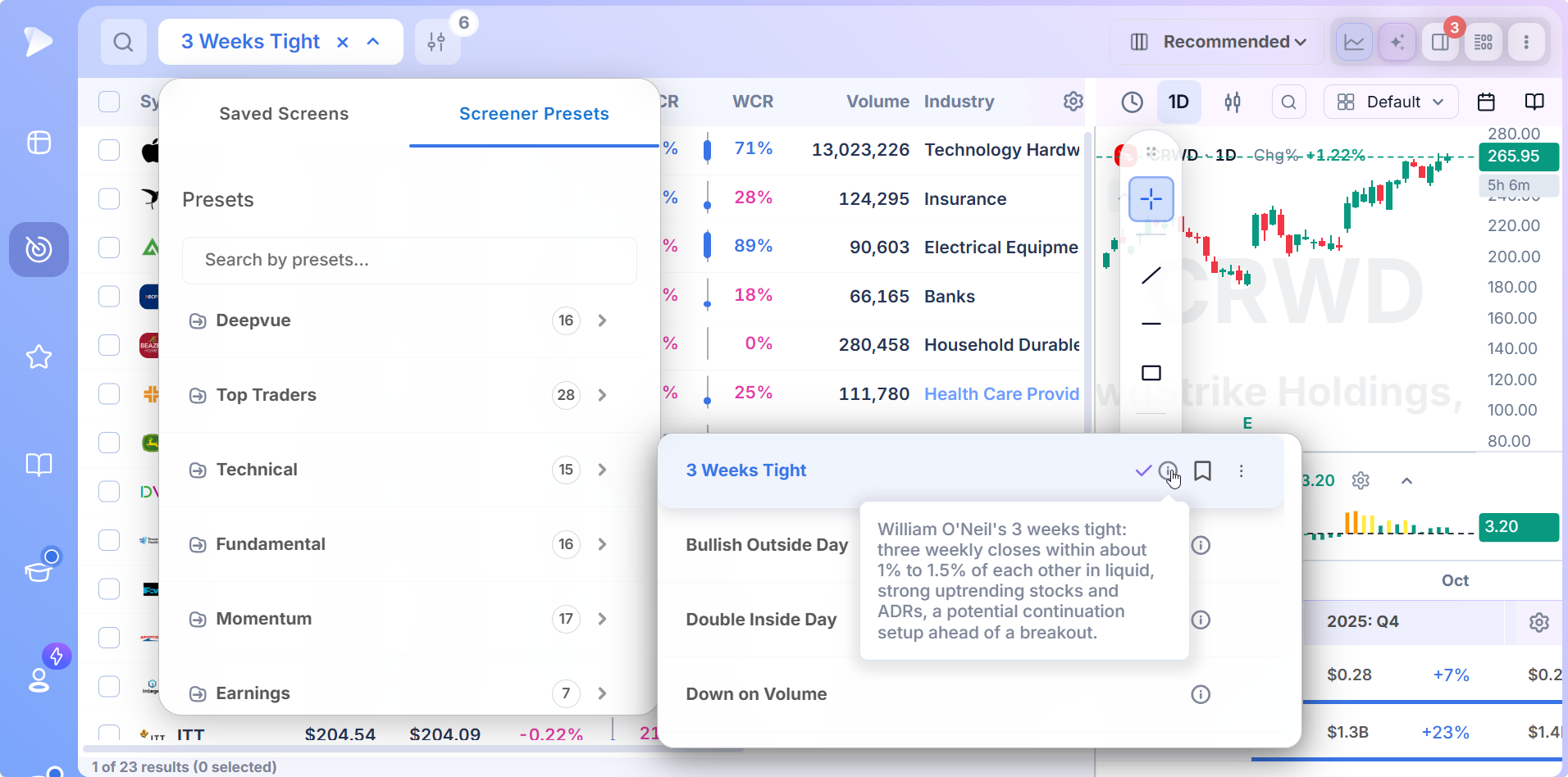This screenshot has width=1568, height=777.
Task: Select the Double Inside Day preset
Action: click(x=761, y=620)
